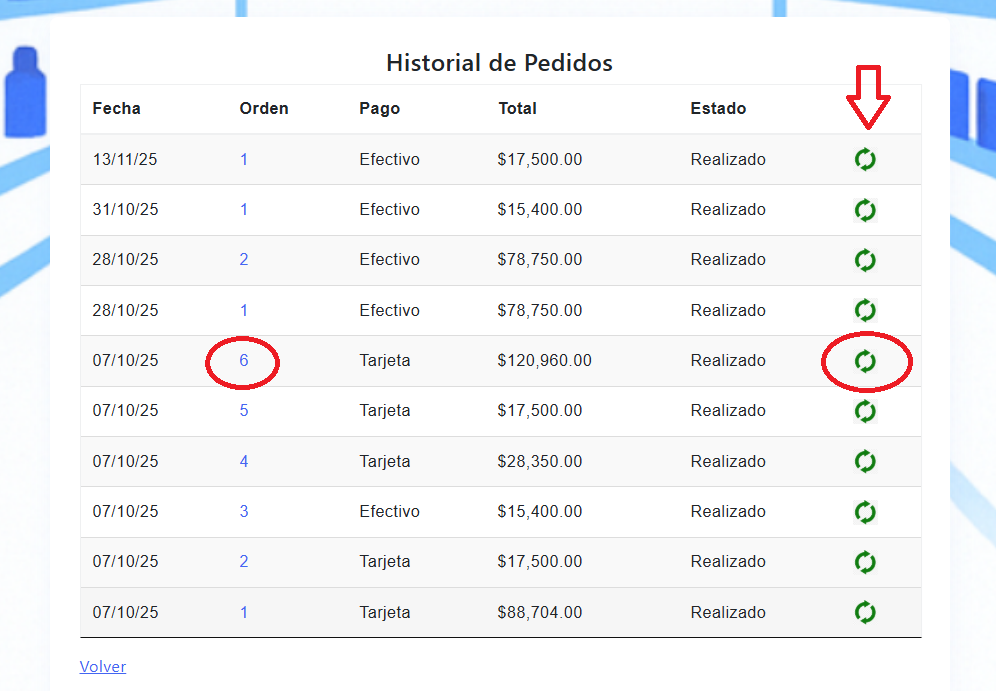Click the reorder icon for the 13/11/25 order
Screen dimensions: 996x691
(865, 160)
